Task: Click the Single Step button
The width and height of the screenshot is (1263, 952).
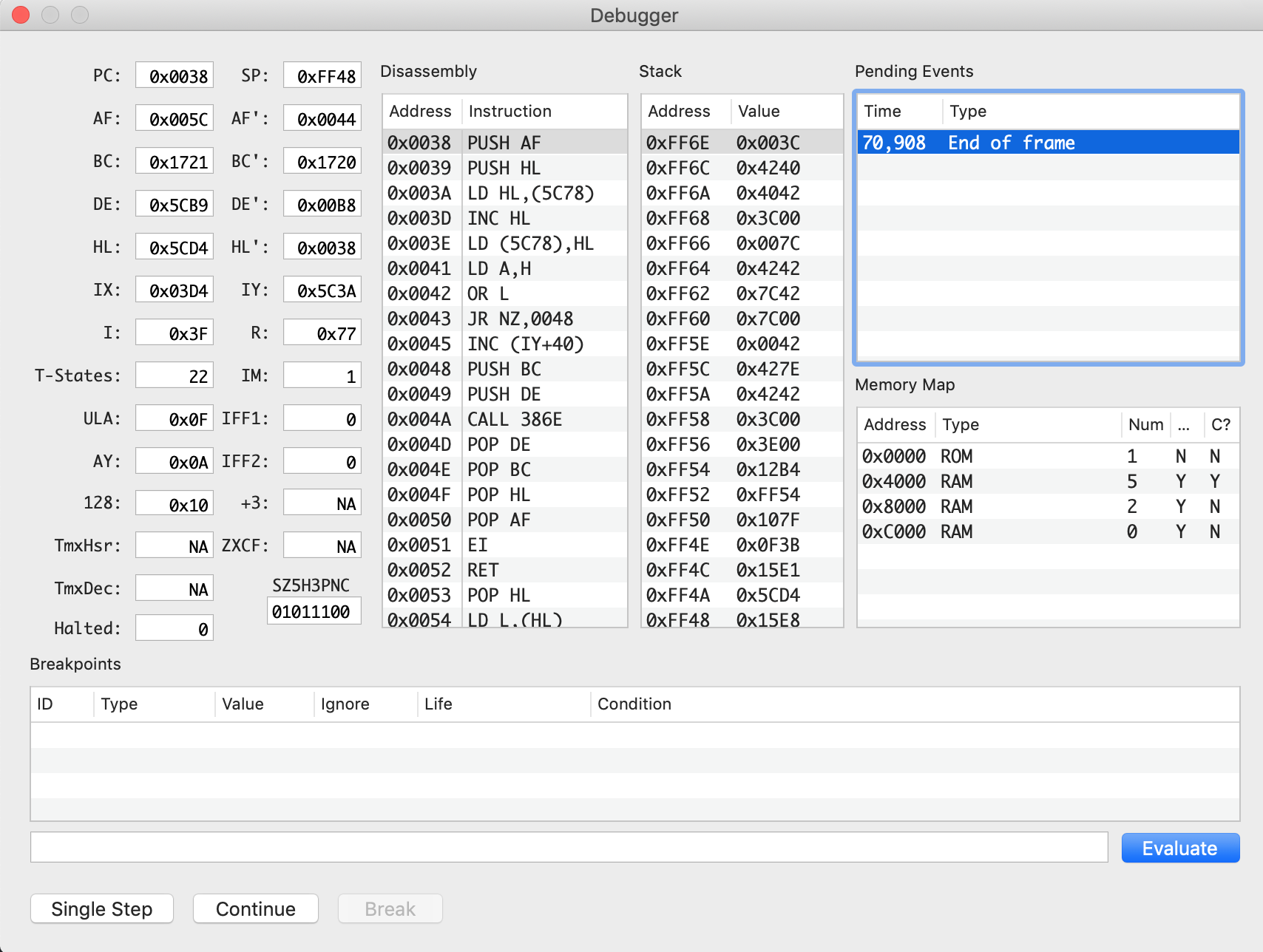Action: [102, 908]
